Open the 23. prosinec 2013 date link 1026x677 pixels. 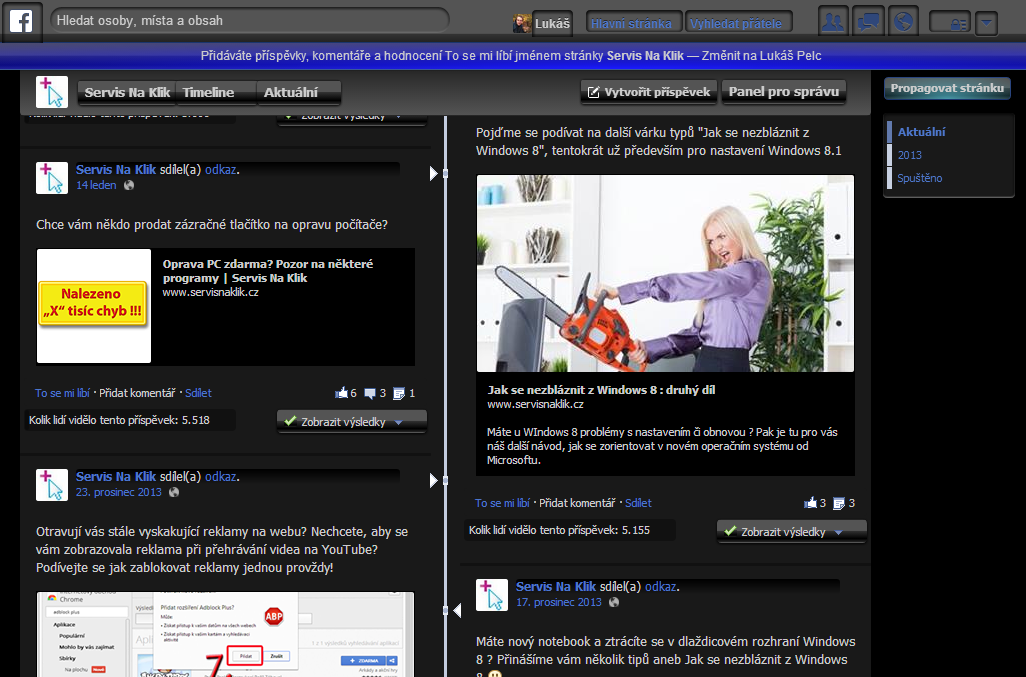pos(118,492)
